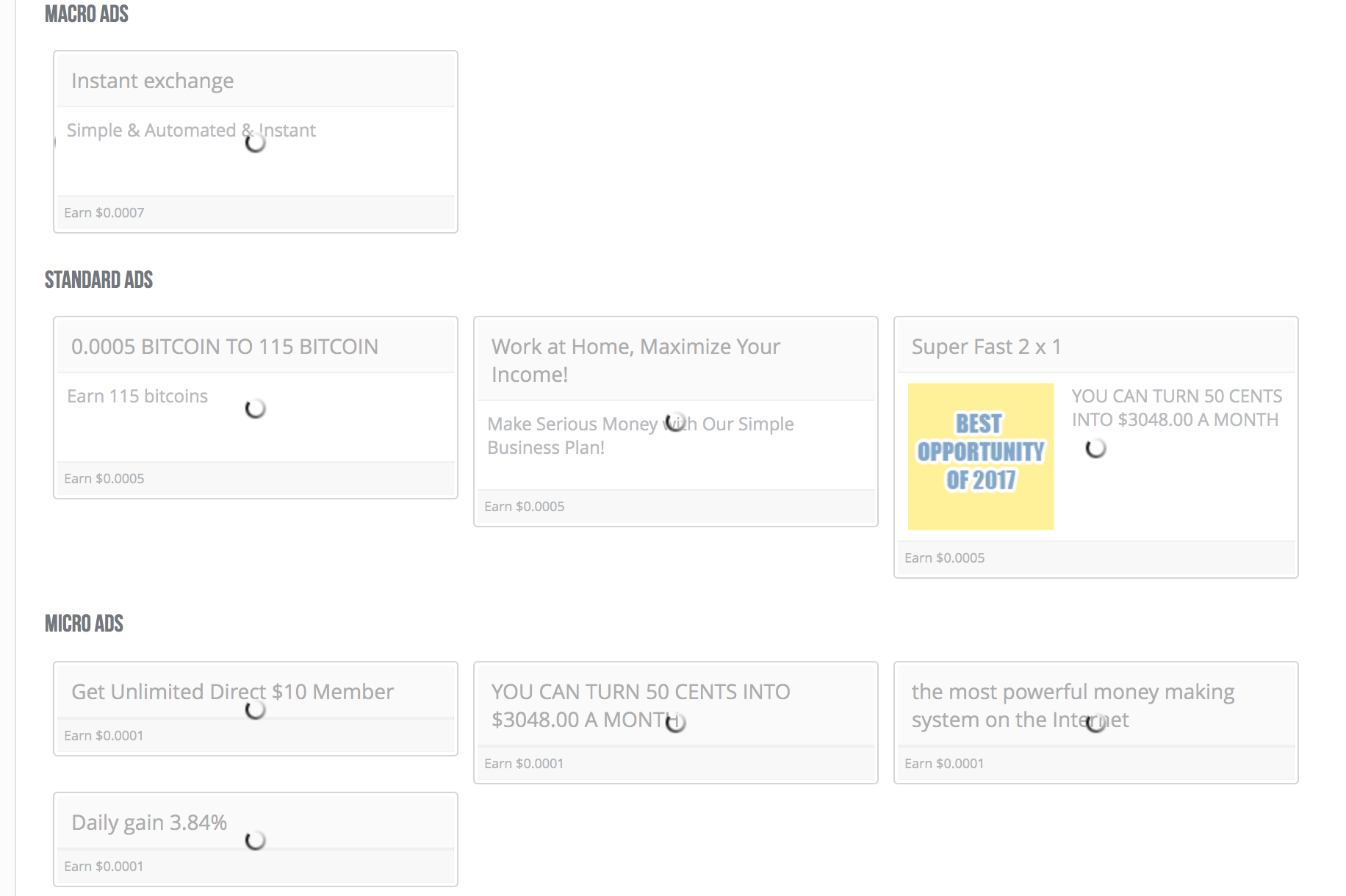The image size is (1346, 896).
Task: Click the Earn 115 bitcoins text
Action: pos(137,397)
